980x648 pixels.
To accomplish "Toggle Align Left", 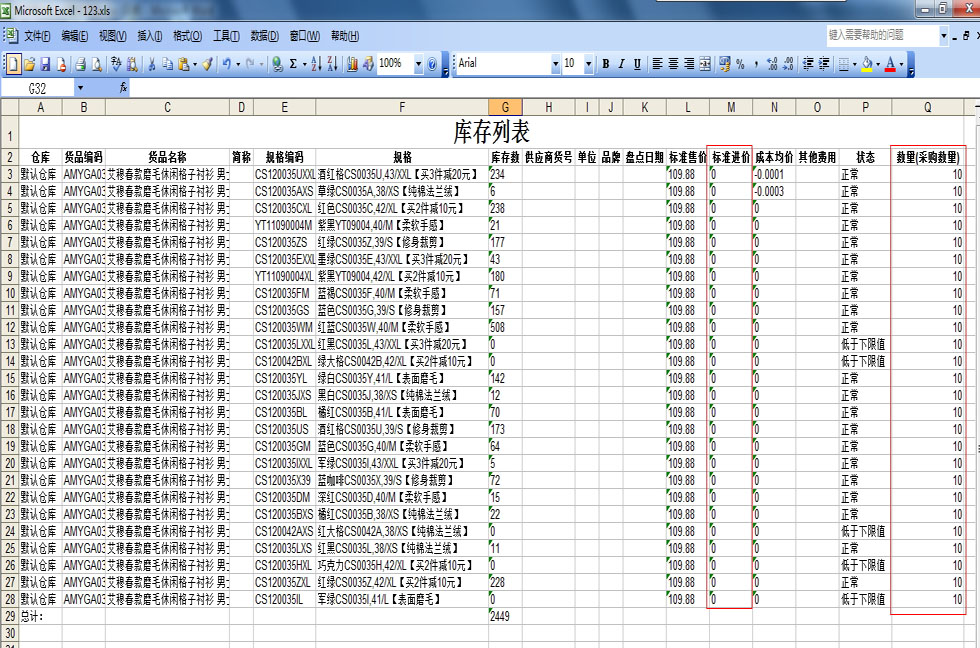I will [658, 64].
